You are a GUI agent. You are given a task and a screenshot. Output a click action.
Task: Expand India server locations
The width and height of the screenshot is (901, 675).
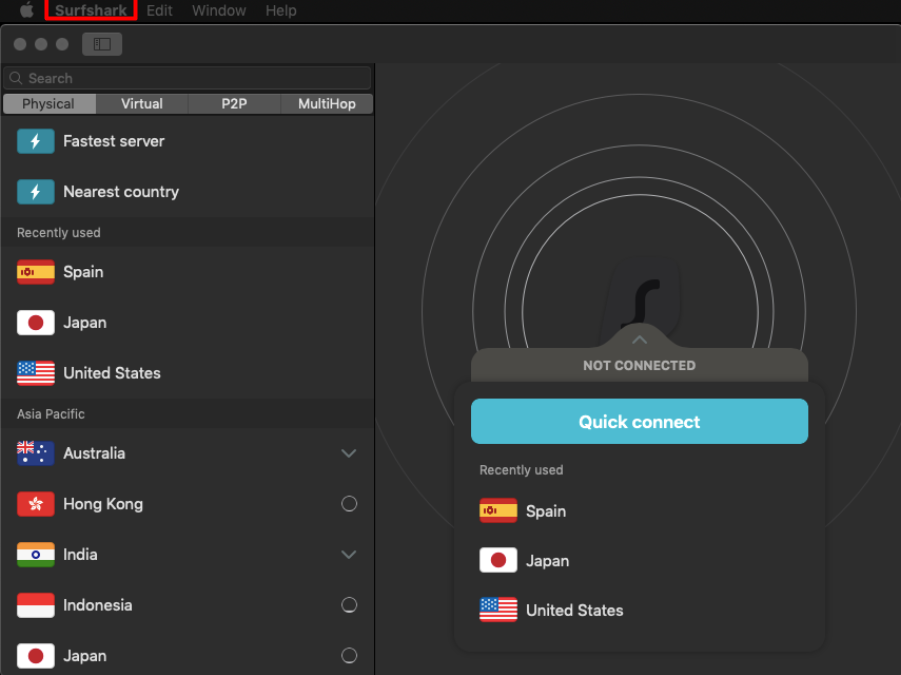pos(349,554)
